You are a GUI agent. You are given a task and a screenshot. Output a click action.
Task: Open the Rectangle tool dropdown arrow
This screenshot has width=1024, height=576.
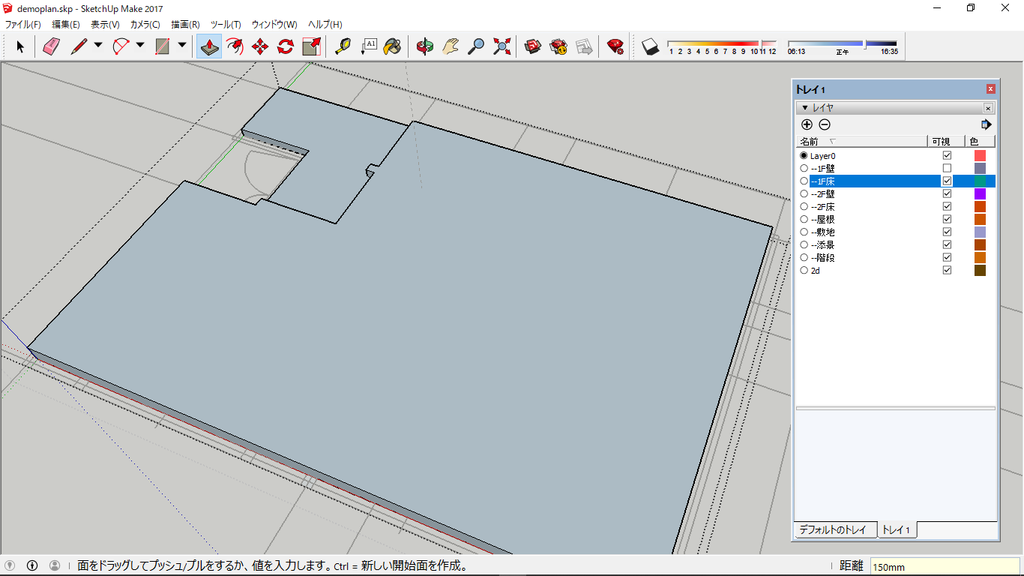point(182,46)
